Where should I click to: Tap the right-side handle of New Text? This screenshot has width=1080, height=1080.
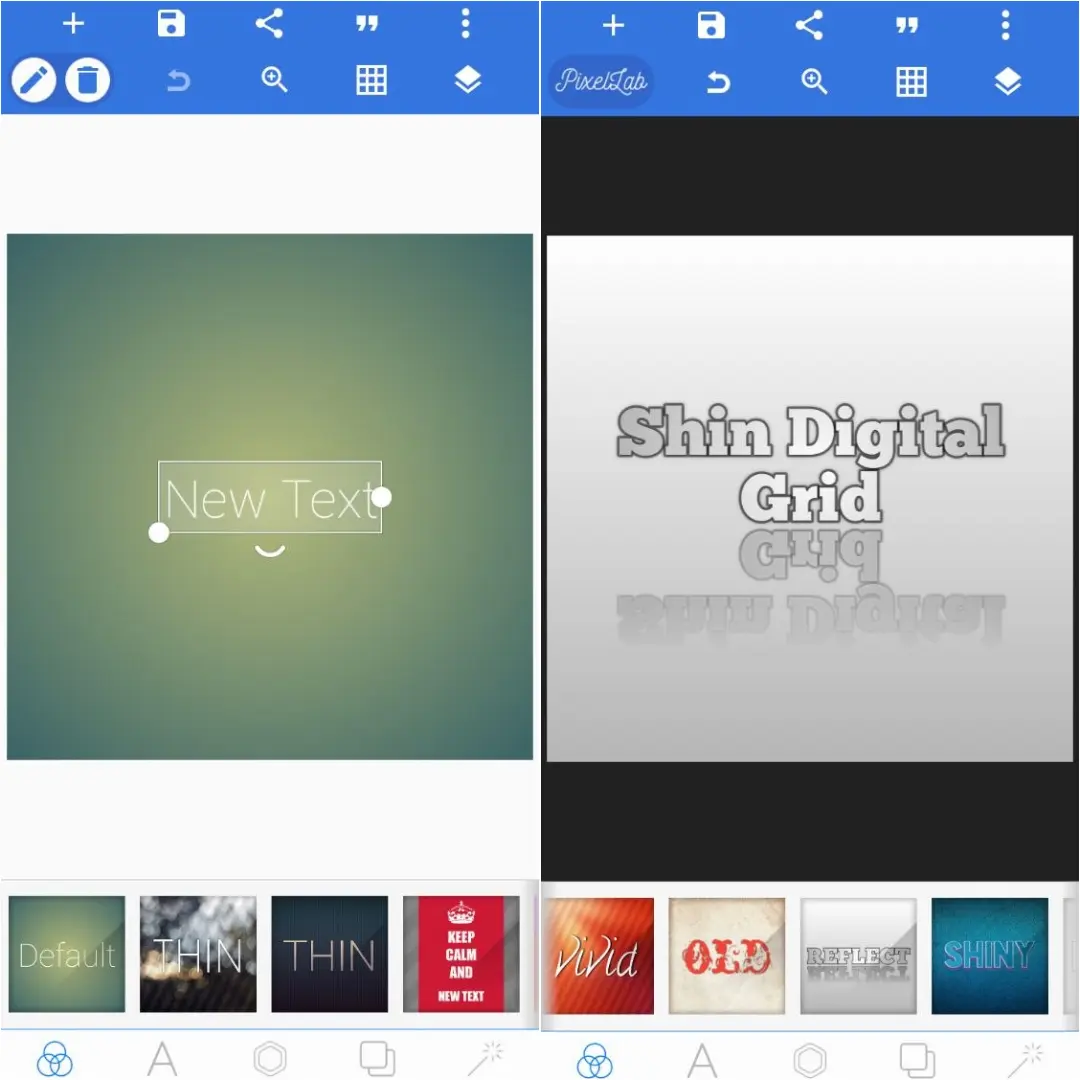click(x=382, y=497)
